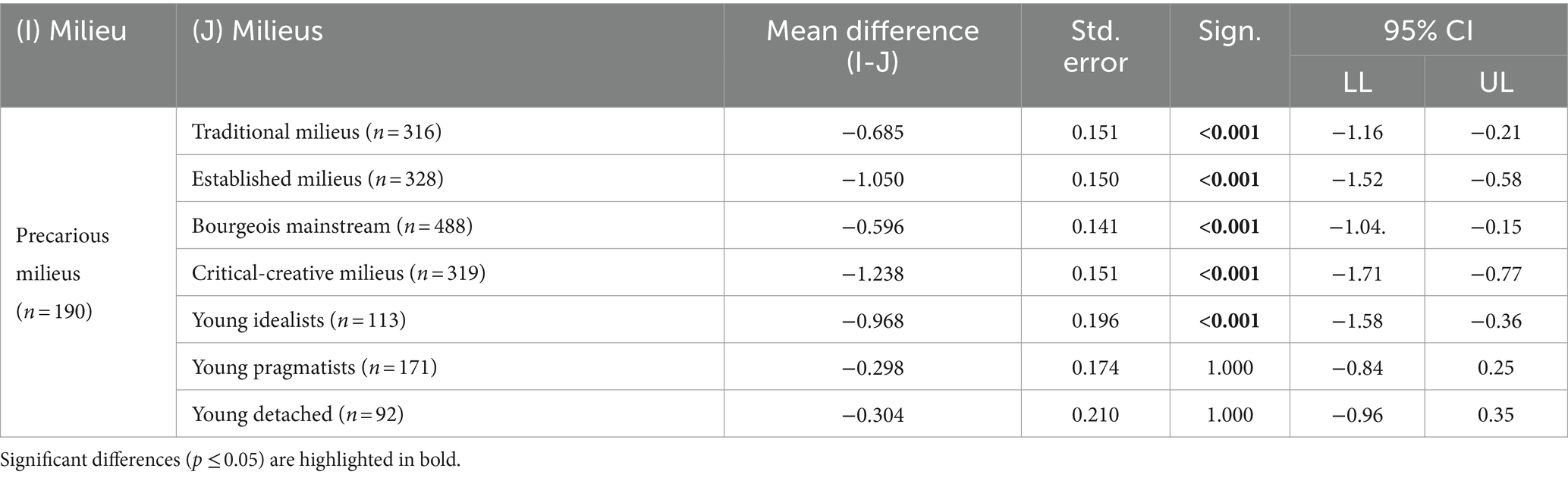Select the std. error value 0.196

(x=1095, y=321)
